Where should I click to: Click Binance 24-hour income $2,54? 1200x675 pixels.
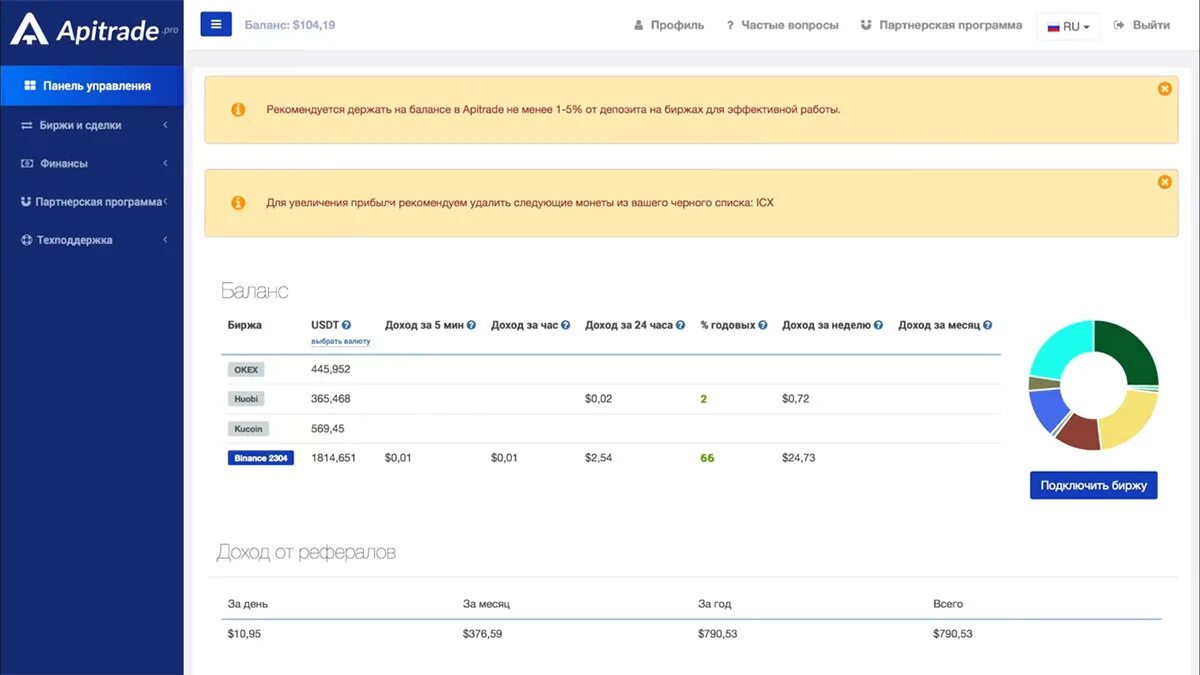pos(599,458)
